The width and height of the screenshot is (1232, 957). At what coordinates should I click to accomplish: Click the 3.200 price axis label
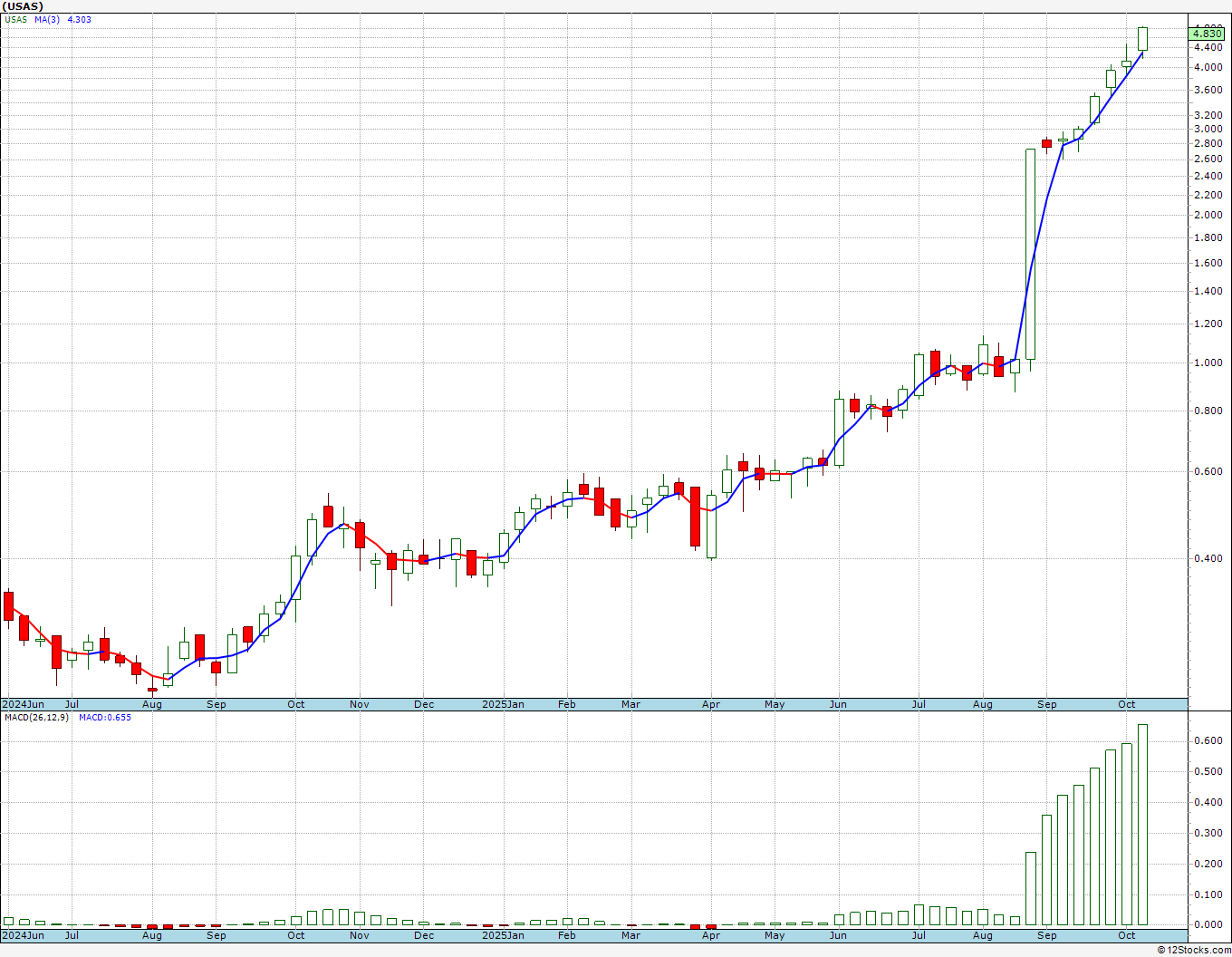(1208, 115)
